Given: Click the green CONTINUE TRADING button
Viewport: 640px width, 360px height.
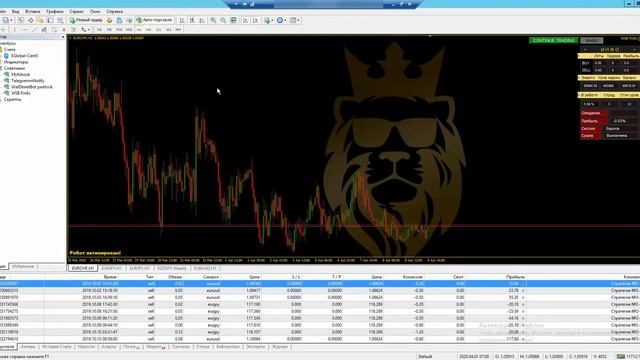Looking at the screenshot, I should tap(553, 40).
